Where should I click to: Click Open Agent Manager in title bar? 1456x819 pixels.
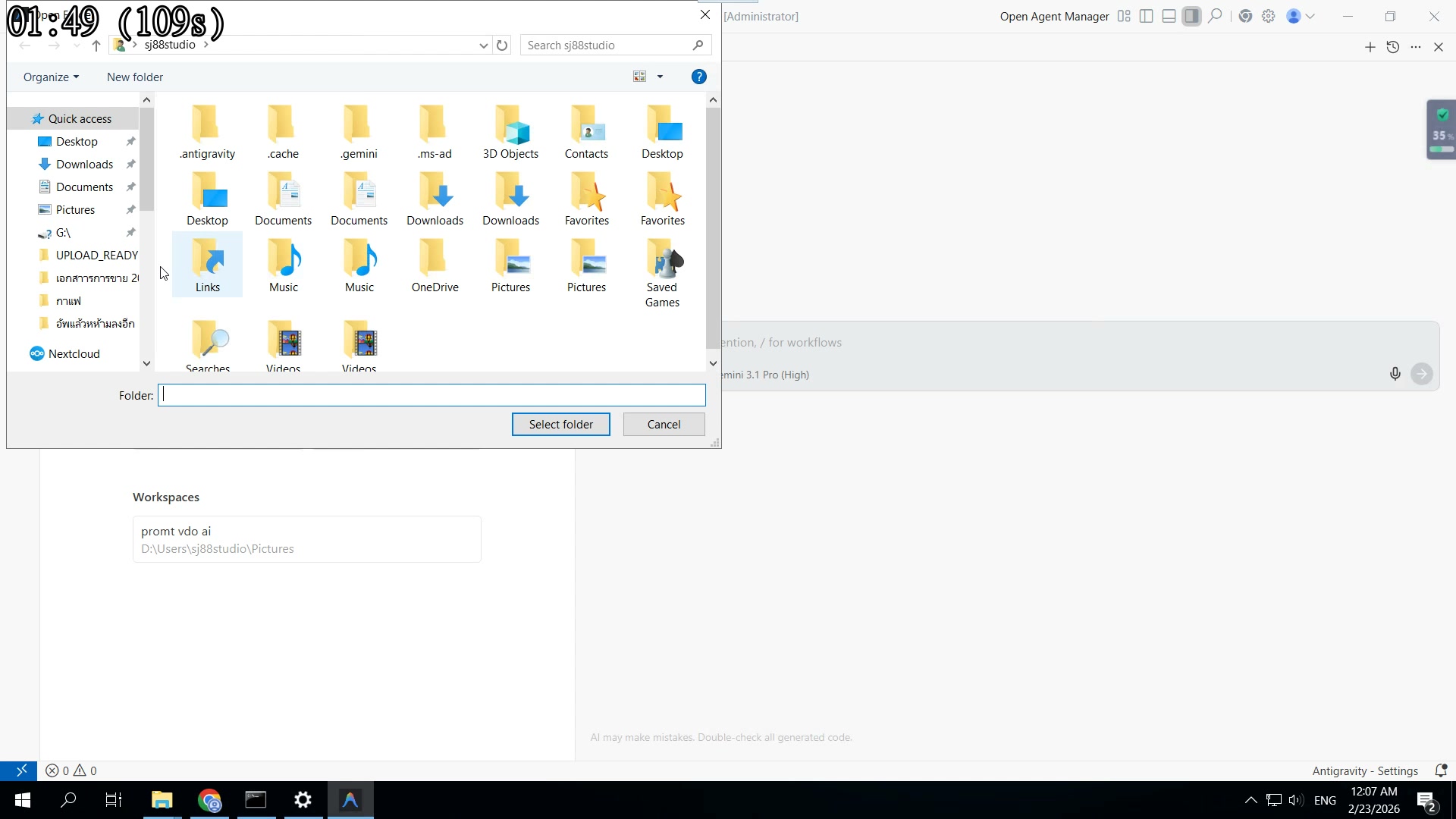pyautogui.click(x=1053, y=17)
